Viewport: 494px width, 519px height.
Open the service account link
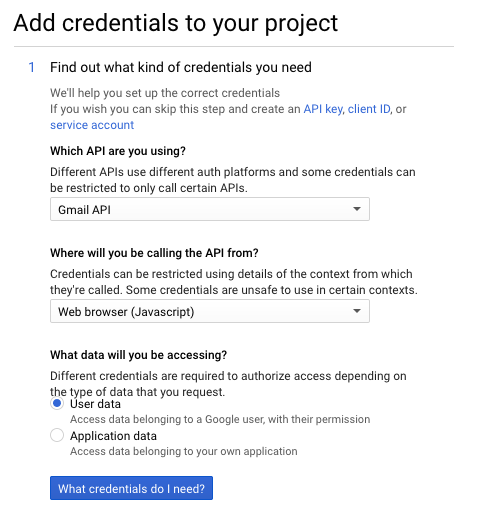(x=92, y=125)
